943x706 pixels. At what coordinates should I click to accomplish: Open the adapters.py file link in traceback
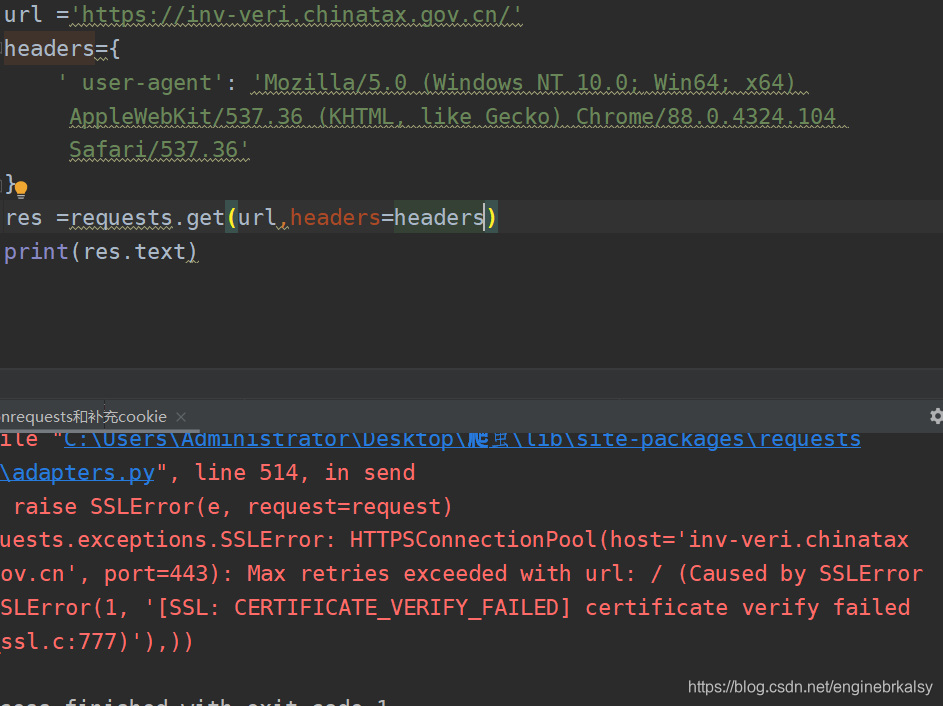pyautogui.click(x=78, y=473)
